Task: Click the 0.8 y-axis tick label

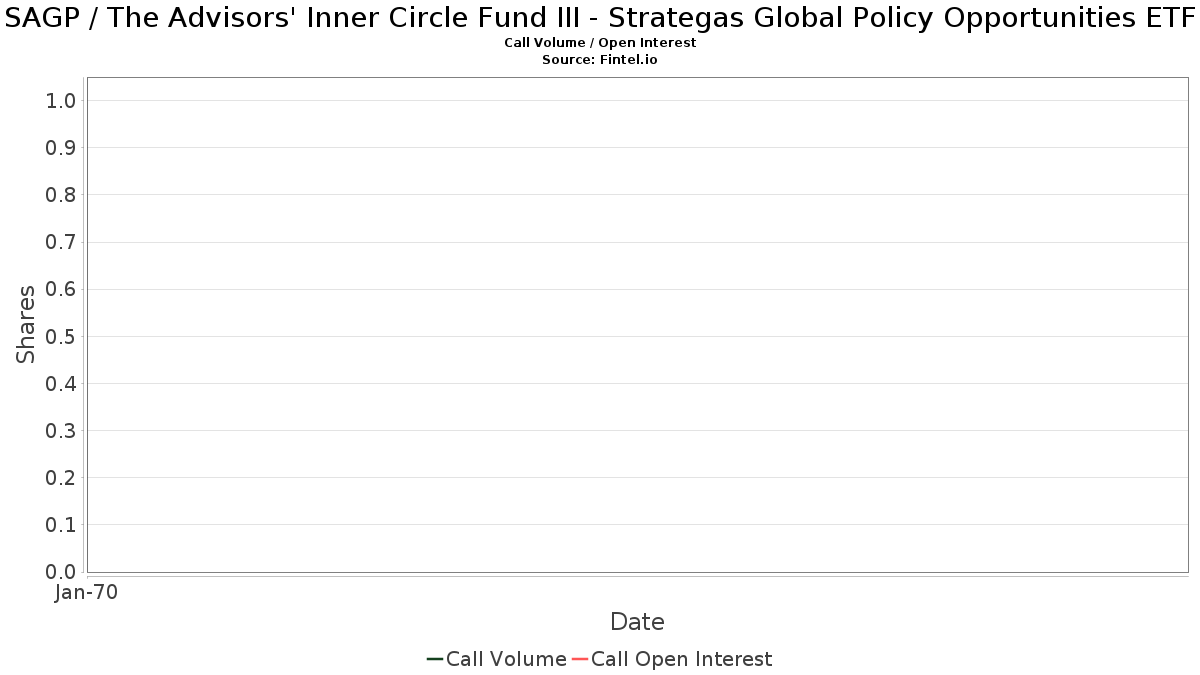Action: point(61,194)
